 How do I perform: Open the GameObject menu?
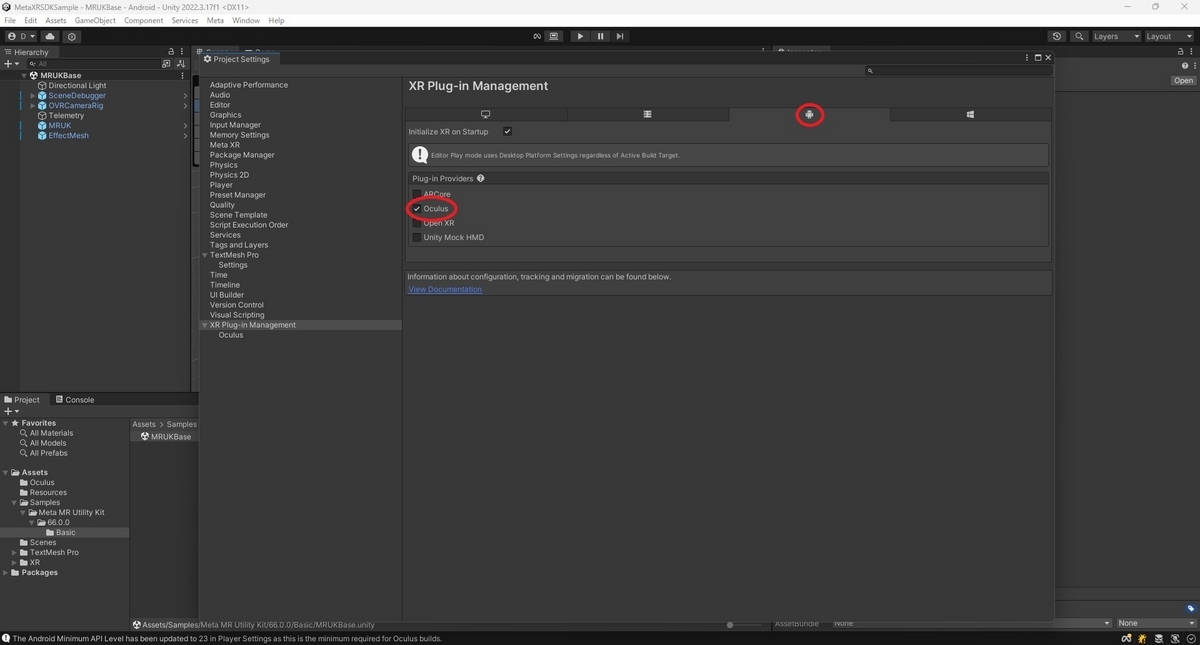pos(95,20)
